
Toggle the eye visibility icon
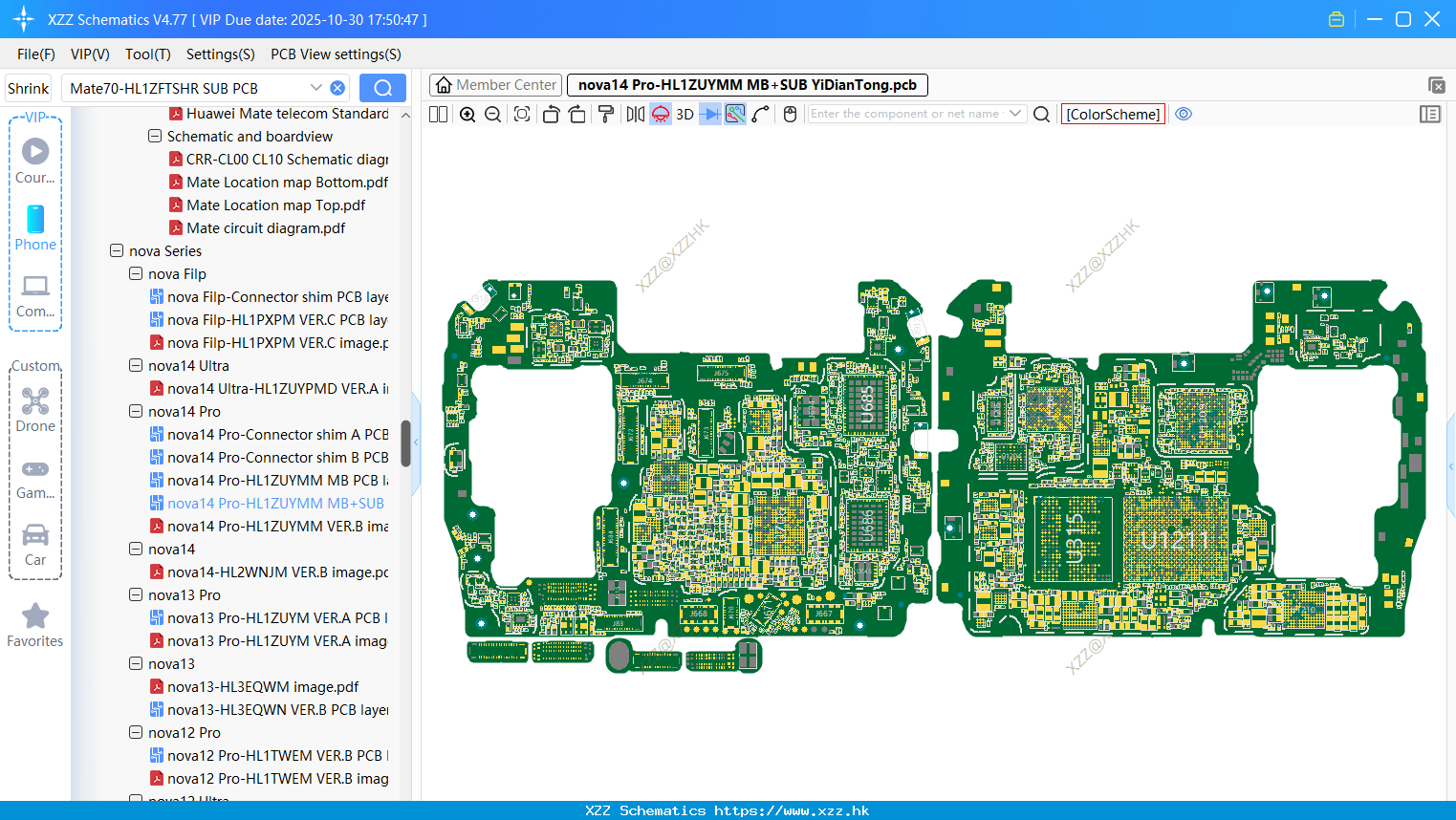point(1184,114)
